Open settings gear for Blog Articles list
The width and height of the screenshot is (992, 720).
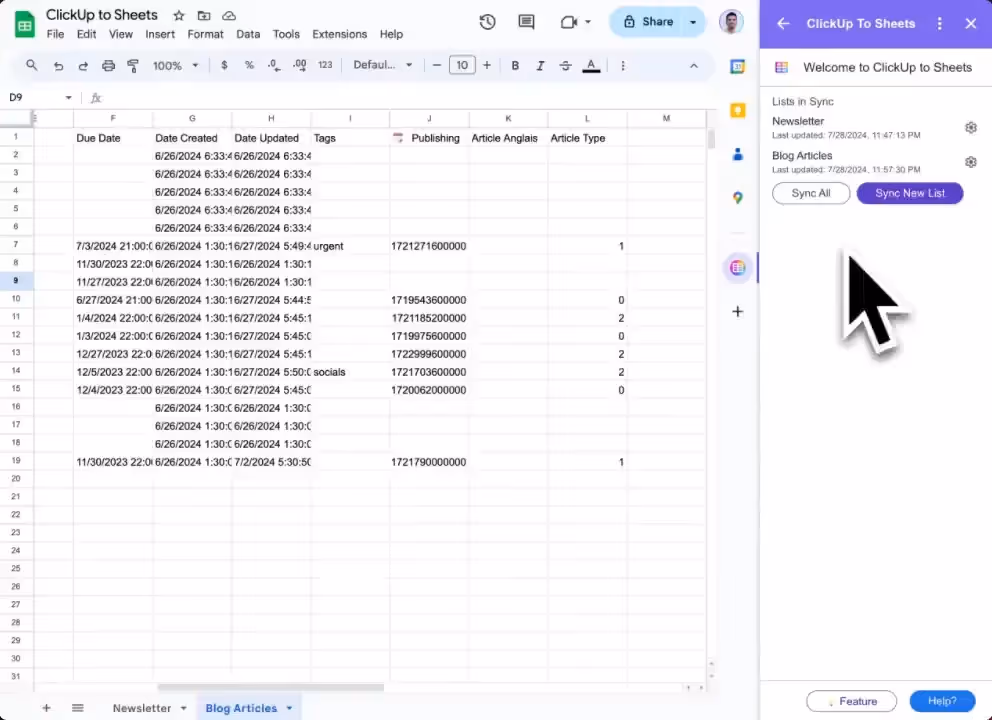970,162
